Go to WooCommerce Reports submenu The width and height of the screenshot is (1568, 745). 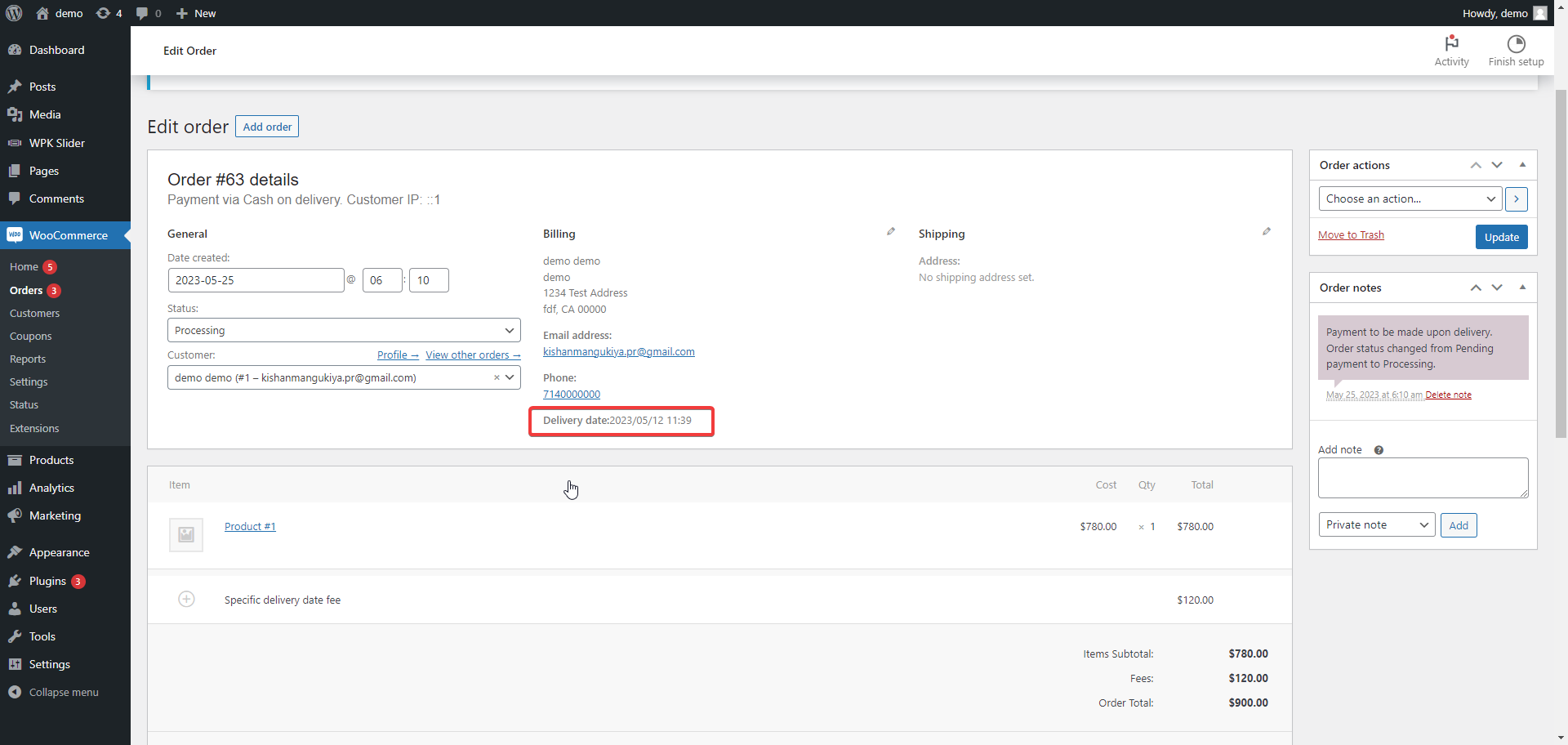pos(28,359)
